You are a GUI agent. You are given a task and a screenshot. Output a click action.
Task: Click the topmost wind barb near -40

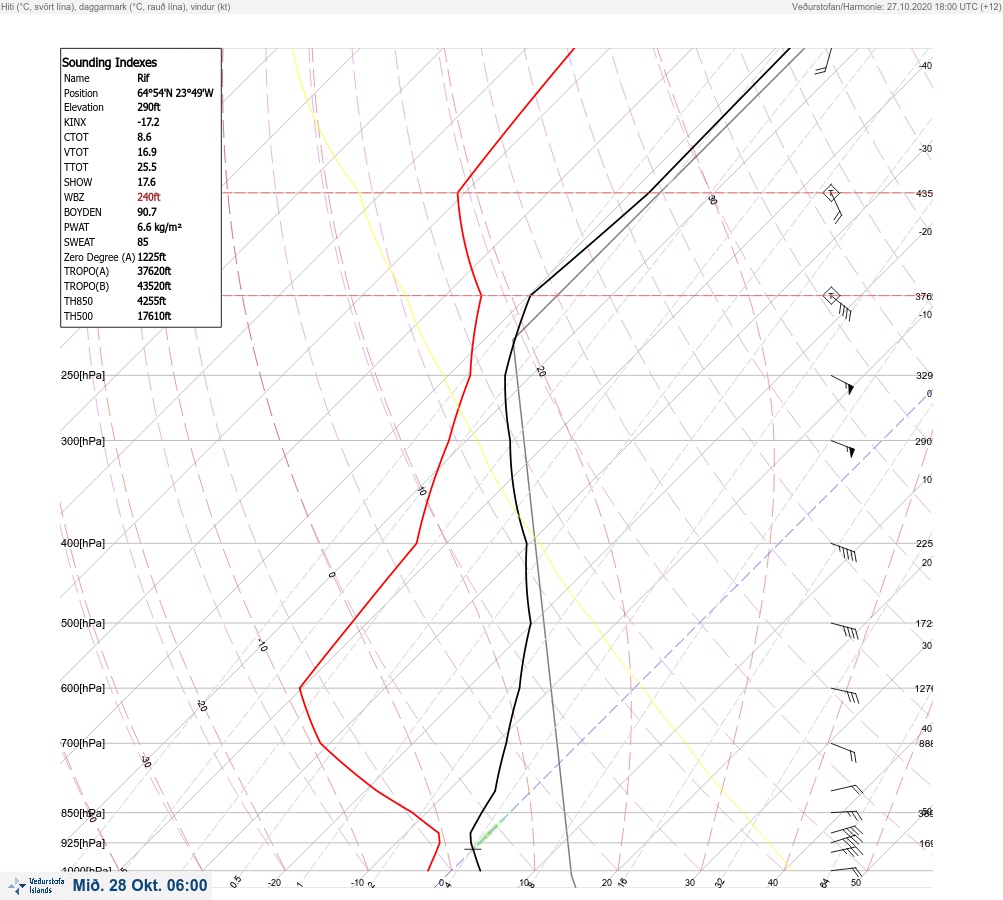tap(824, 61)
